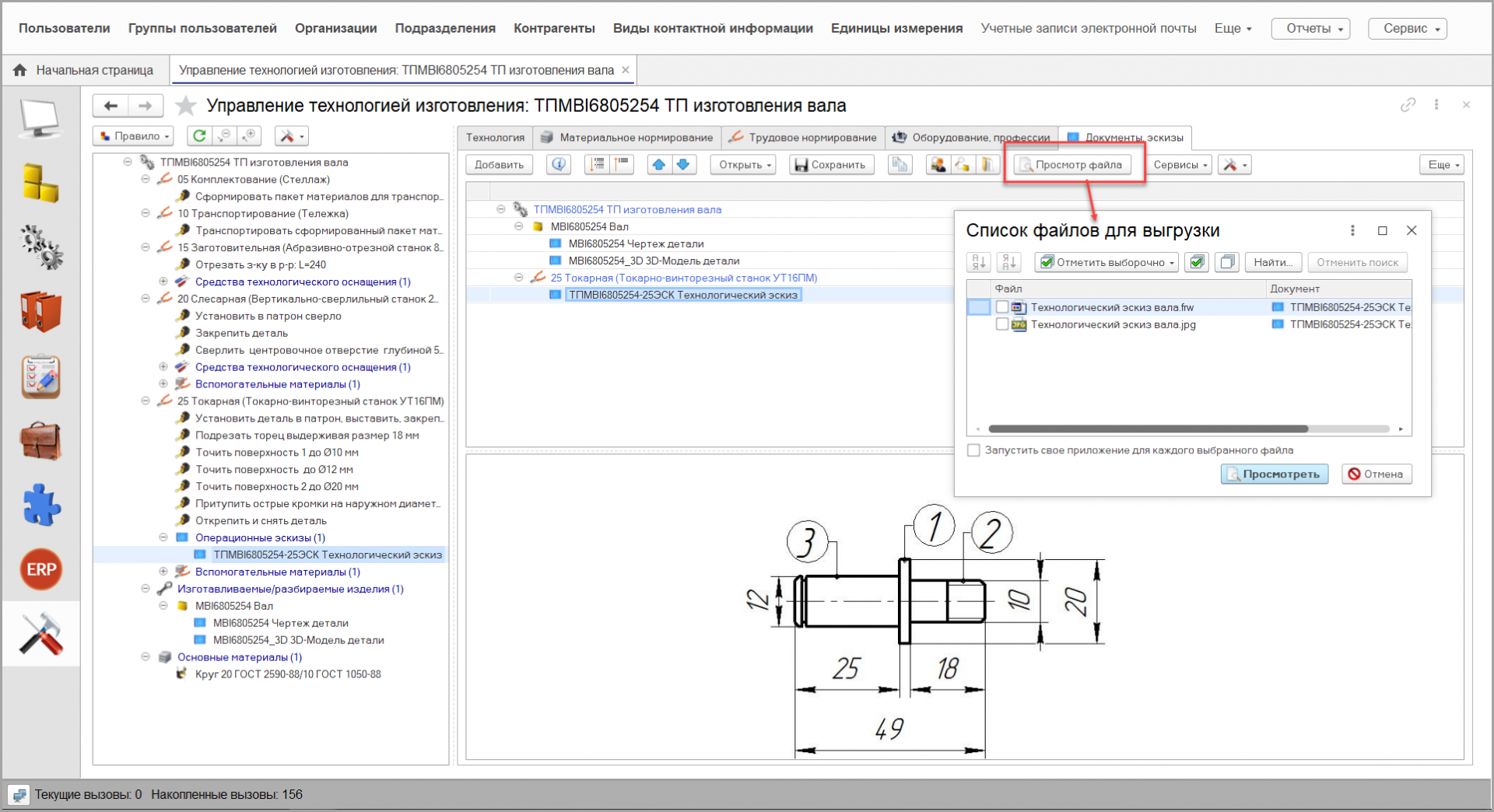Open the 'Контрагенты' menu item
The image size is (1494, 812).
point(554,28)
